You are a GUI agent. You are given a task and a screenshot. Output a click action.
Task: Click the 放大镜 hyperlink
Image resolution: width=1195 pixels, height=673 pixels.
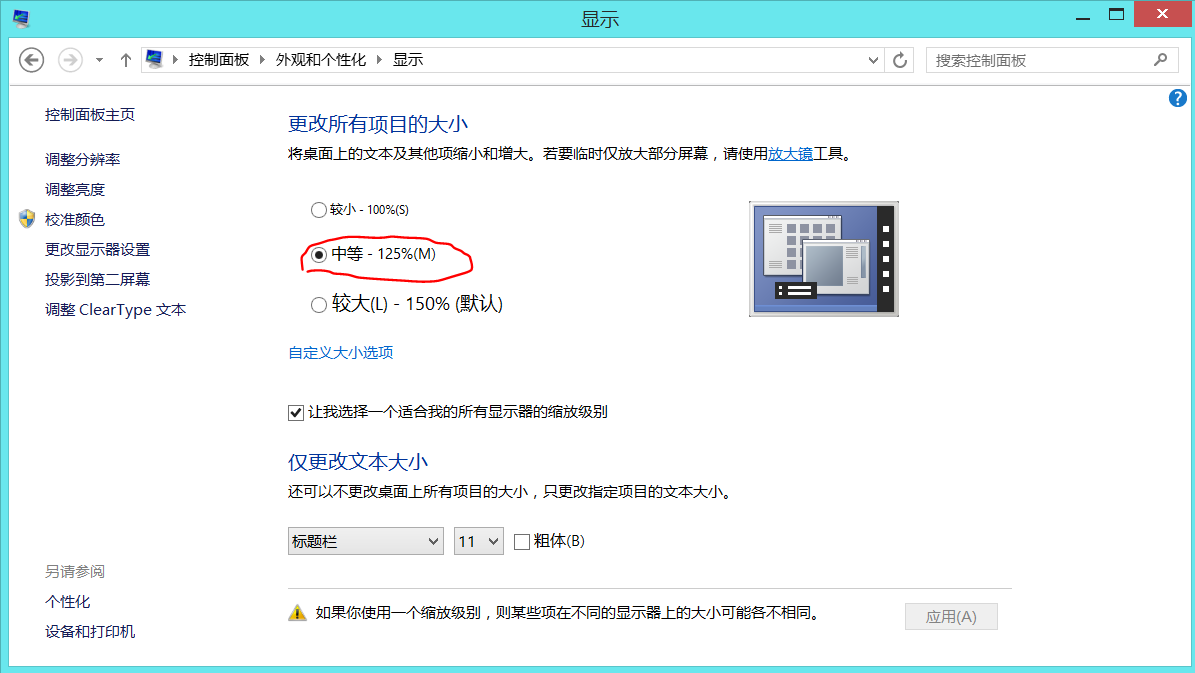pyautogui.click(x=790, y=153)
